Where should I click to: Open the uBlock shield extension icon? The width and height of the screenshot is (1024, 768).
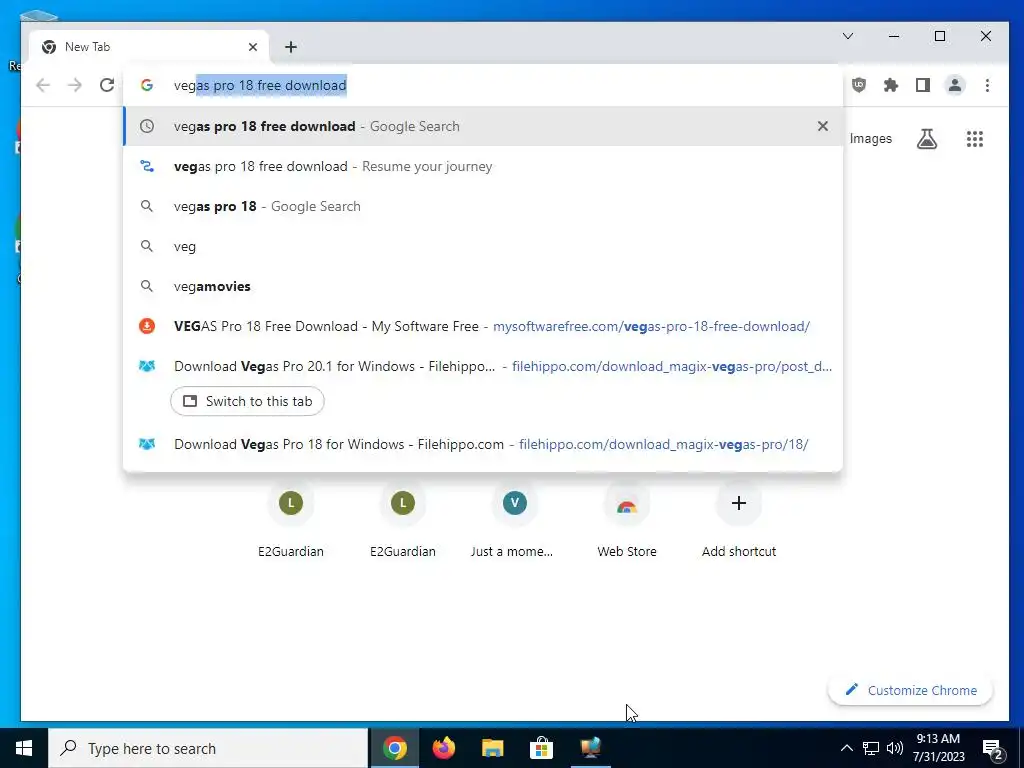(x=859, y=85)
